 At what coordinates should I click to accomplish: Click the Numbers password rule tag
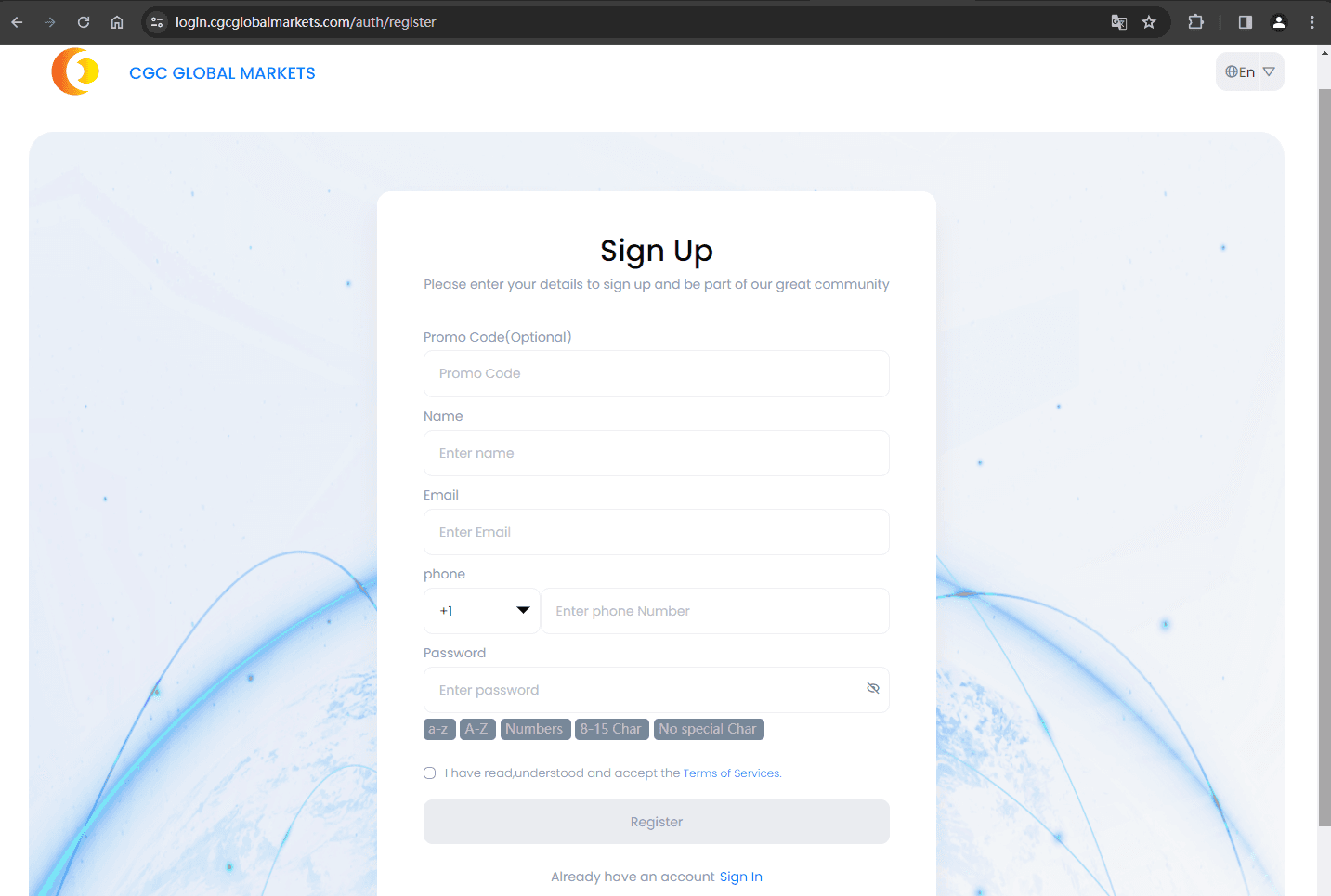point(535,729)
